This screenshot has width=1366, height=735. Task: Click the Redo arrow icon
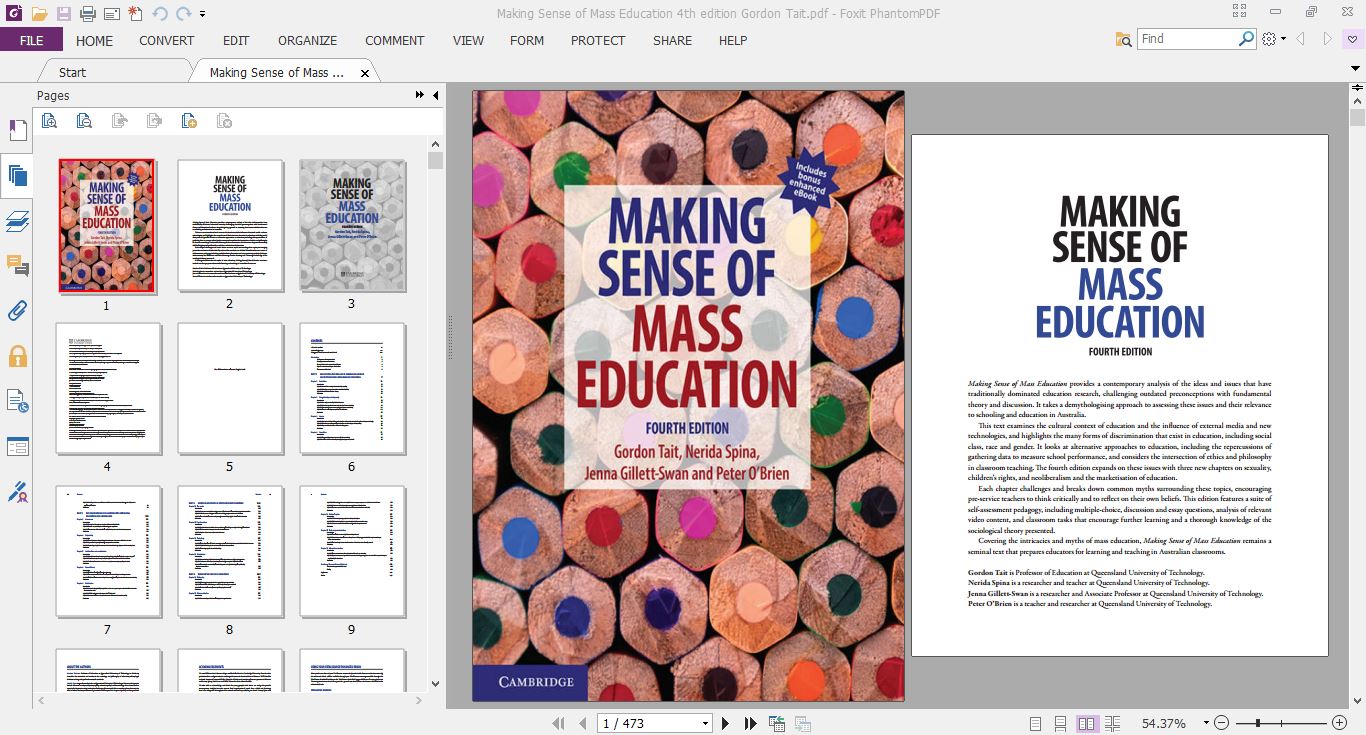(x=183, y=14)
